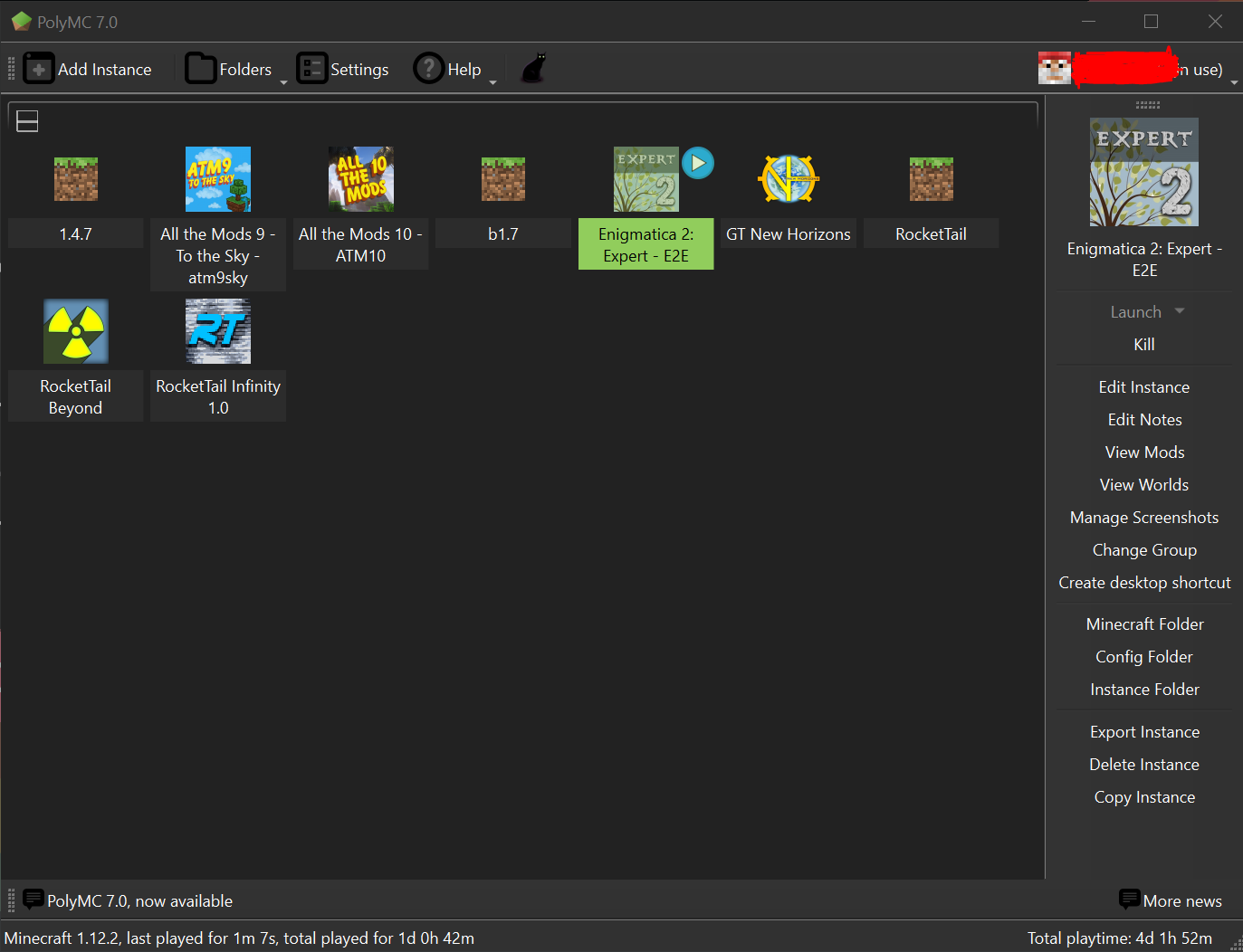1243x952 pixels.
Task: Select the b1.7 grass block instance icon
Action: (x=503, y=179)
